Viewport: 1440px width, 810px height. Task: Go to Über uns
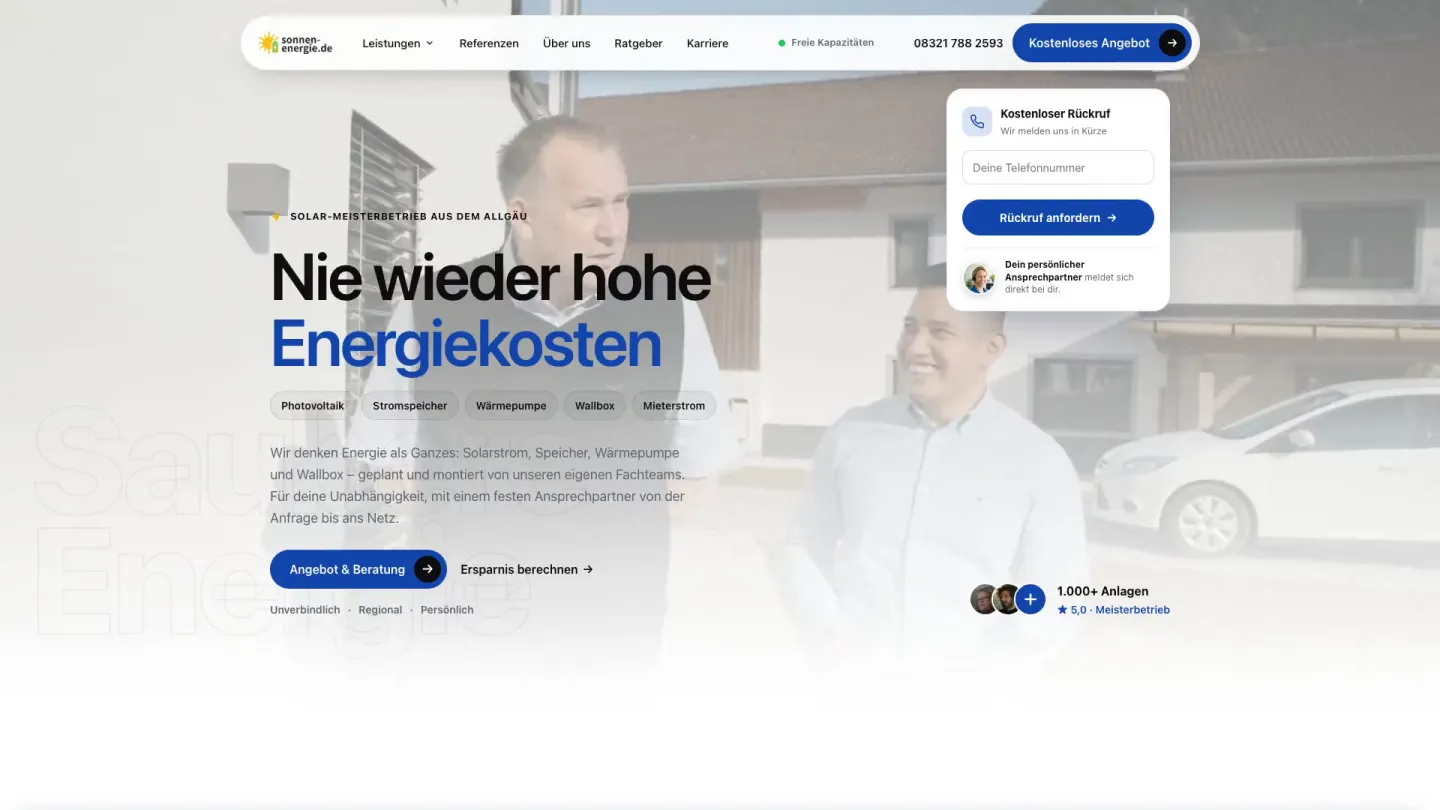566,43
